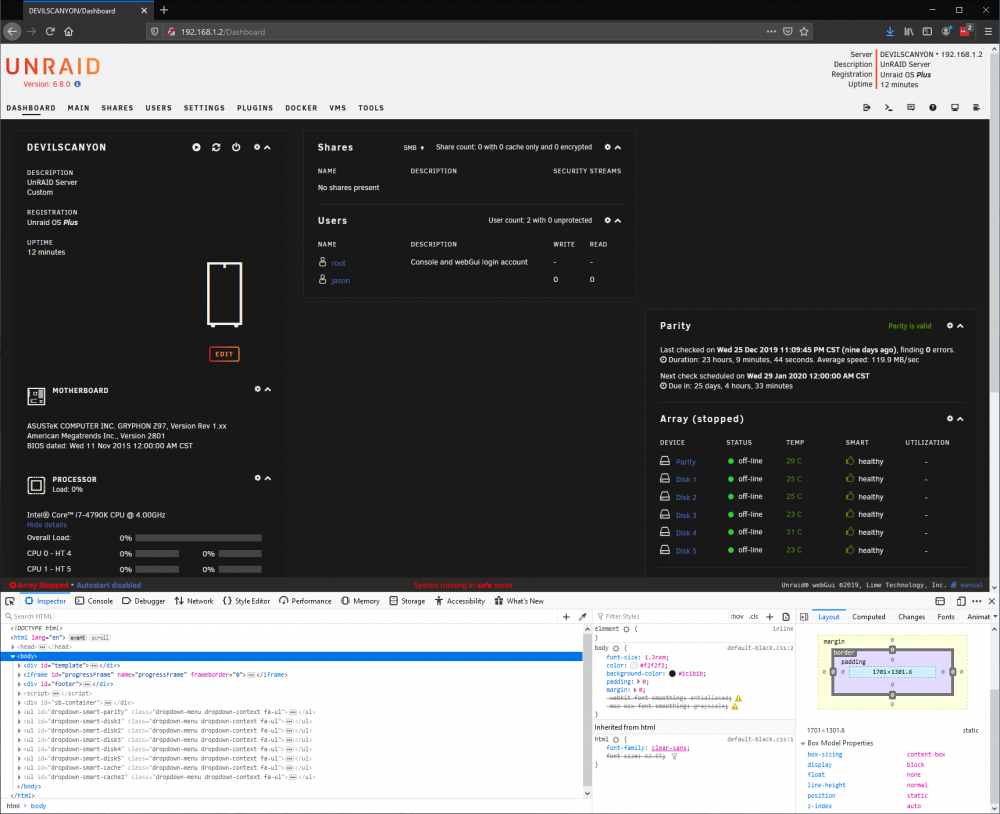
Task: Click the shutdown power icon
Action: 236,147
